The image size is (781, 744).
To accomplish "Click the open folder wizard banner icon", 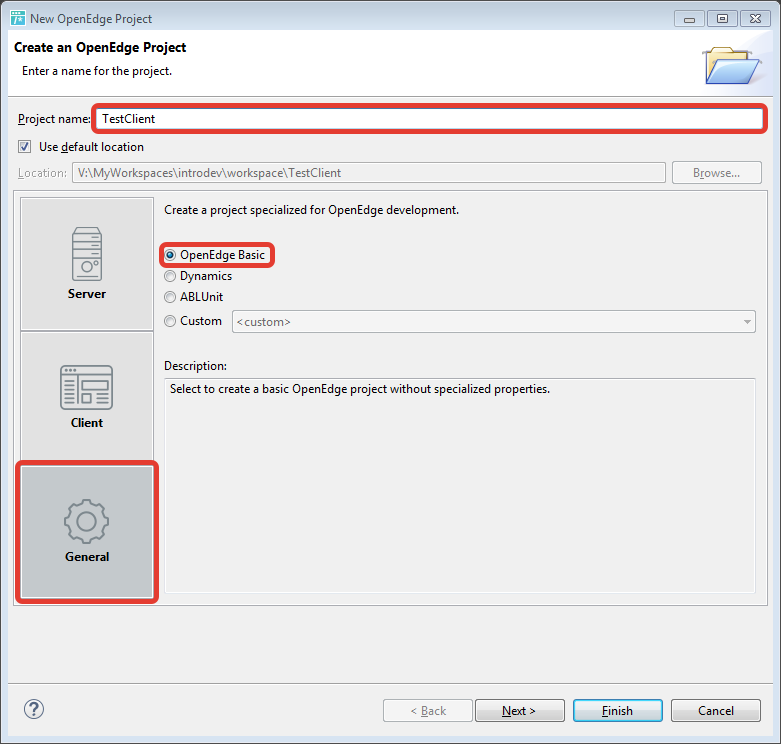I will (731, 65).
